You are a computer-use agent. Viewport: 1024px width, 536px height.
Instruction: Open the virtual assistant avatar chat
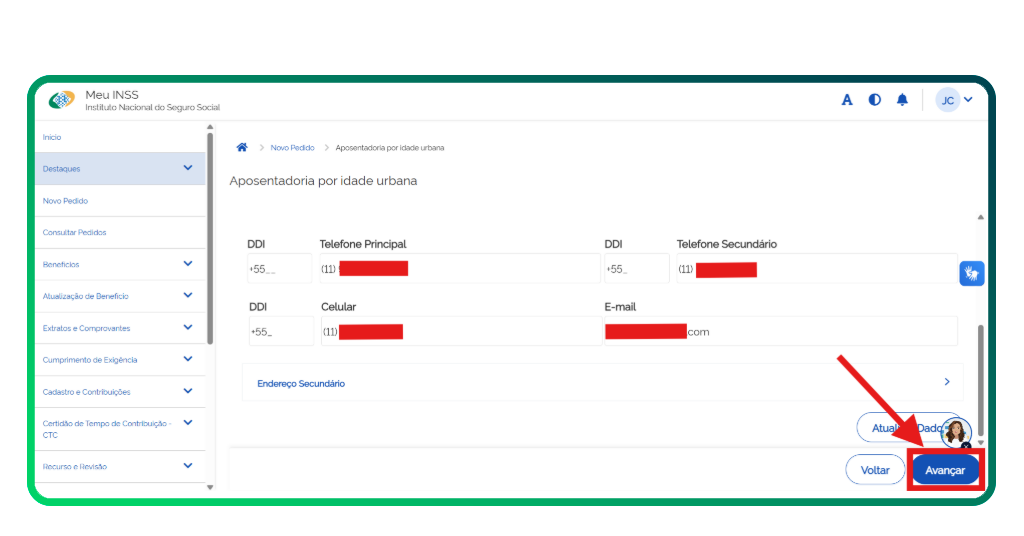coord(956,432)
